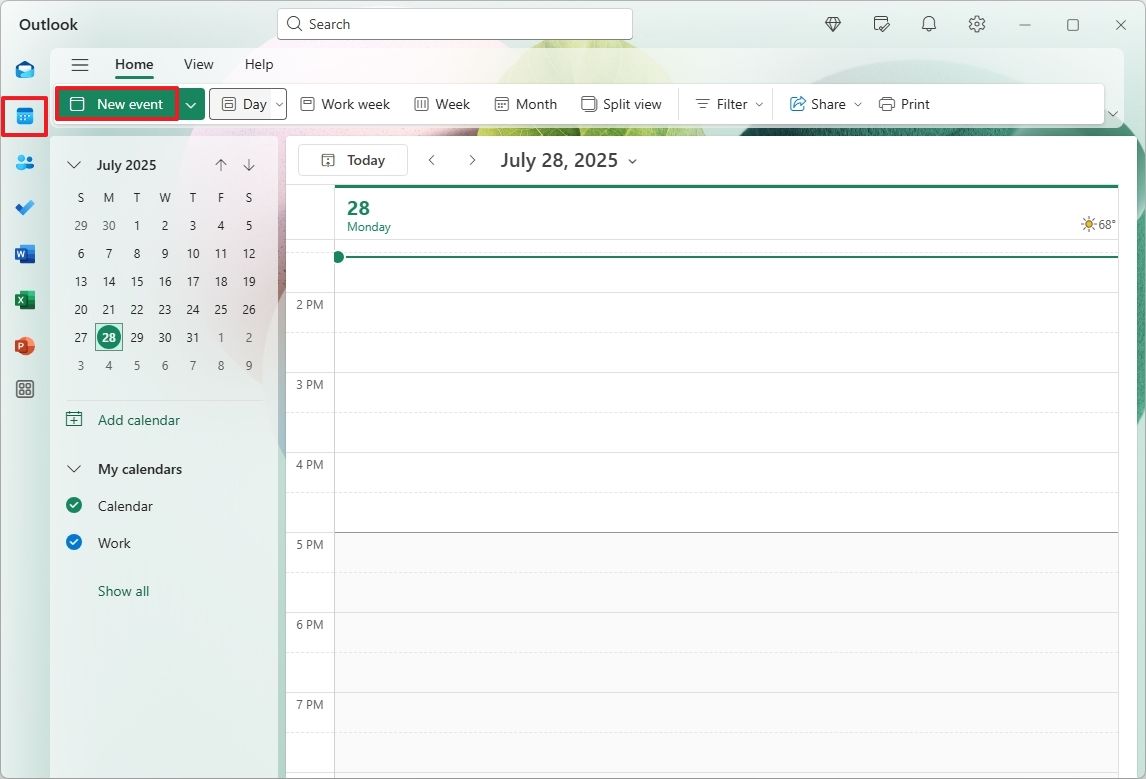Viewport: 1146px width, 779px height.
Task: Toggle the Calendar under My calendars
Action: pyautogui.click(x=74, y=505)
